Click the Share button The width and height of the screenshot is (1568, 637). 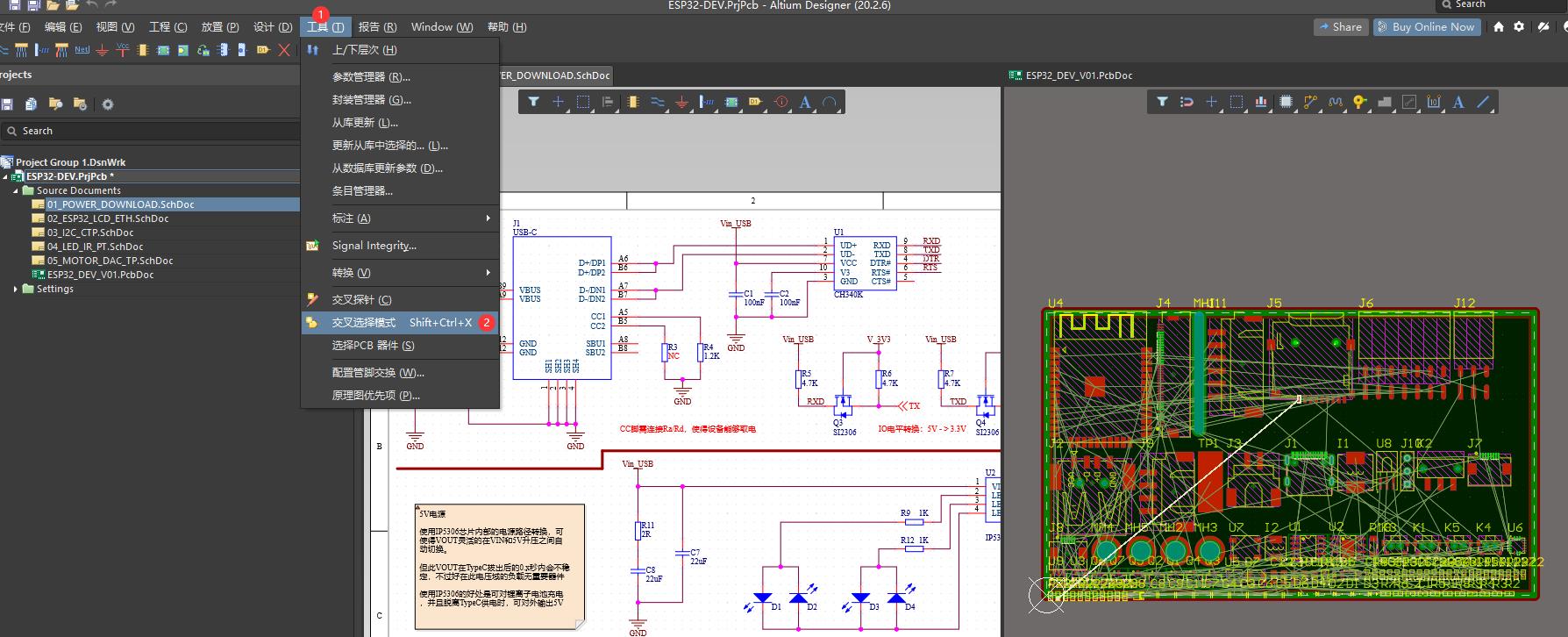[1341, 27]
